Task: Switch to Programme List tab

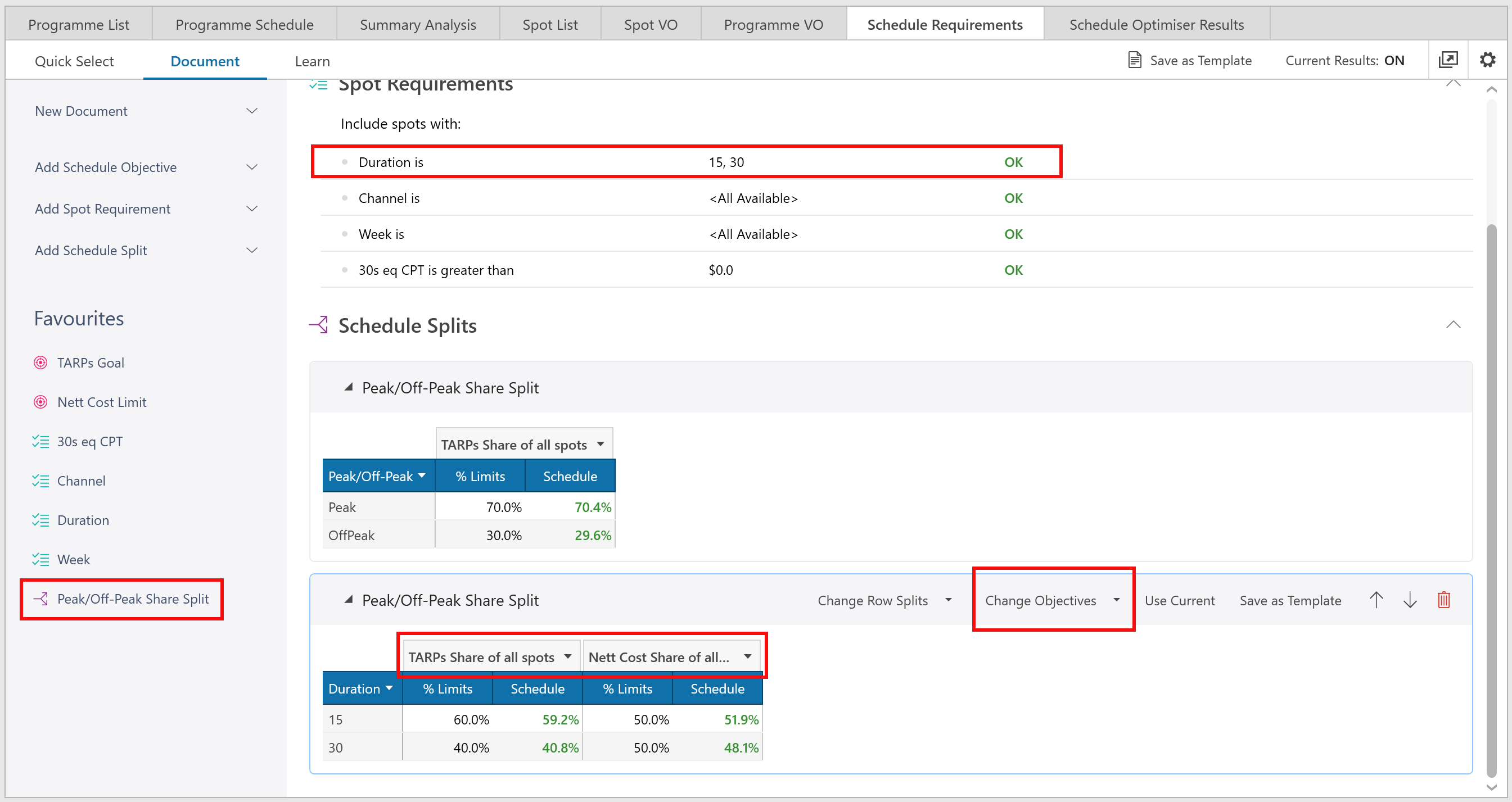Action: pyautogui.click(x=79, y=25)
